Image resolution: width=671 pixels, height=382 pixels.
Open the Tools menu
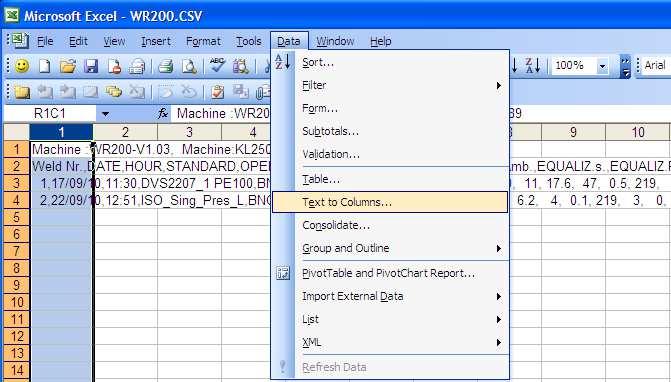pos(249,41)
